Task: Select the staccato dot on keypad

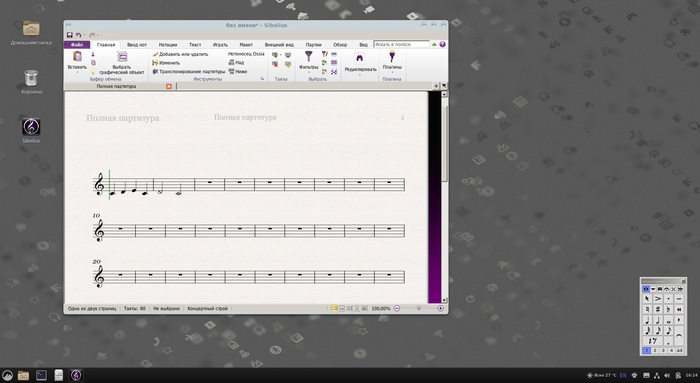Action: tap(668, 298)
